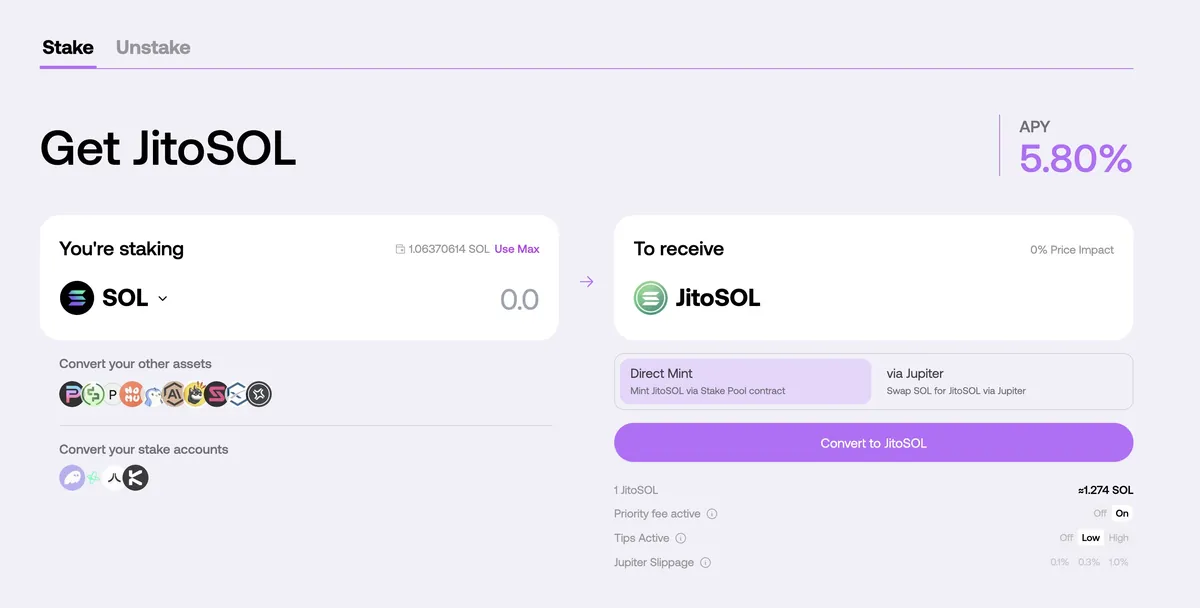This screenshot has width=1200, height=608.
Task: Turn Priority fee On
Action: (1122, 514)
